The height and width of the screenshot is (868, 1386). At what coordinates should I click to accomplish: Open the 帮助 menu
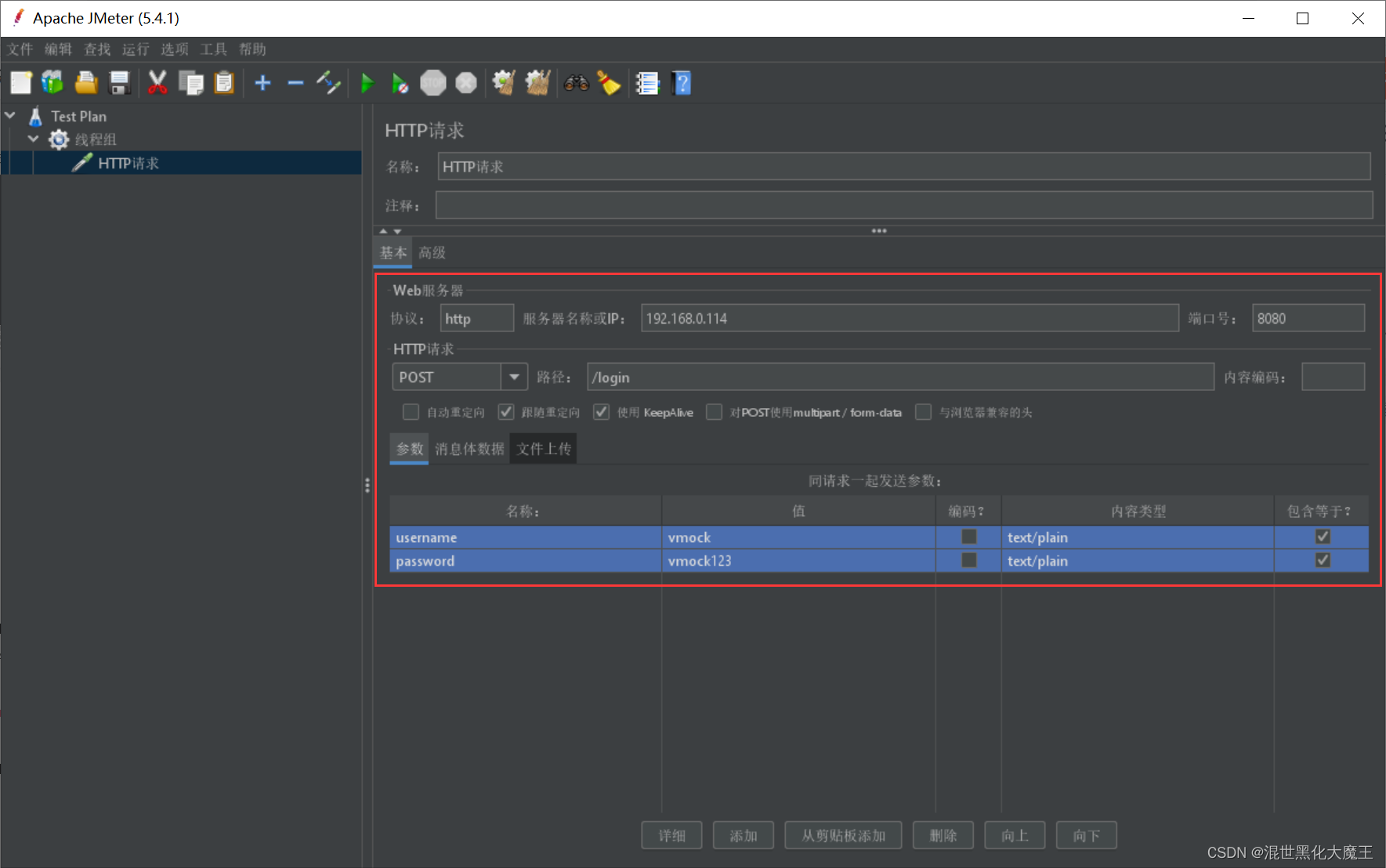(x=252, y=49)
